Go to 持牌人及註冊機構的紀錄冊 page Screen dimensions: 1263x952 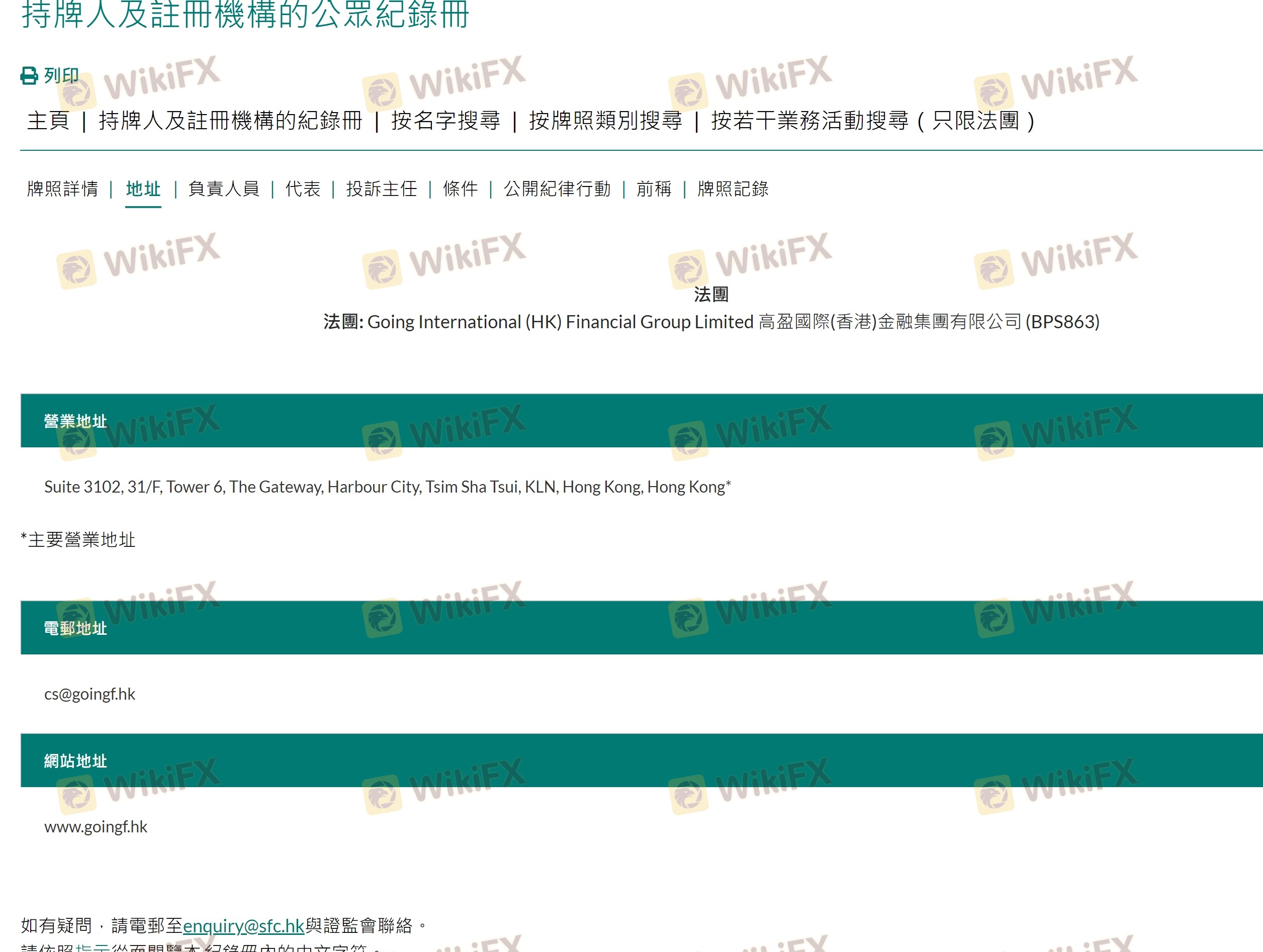tap(231, 121)
